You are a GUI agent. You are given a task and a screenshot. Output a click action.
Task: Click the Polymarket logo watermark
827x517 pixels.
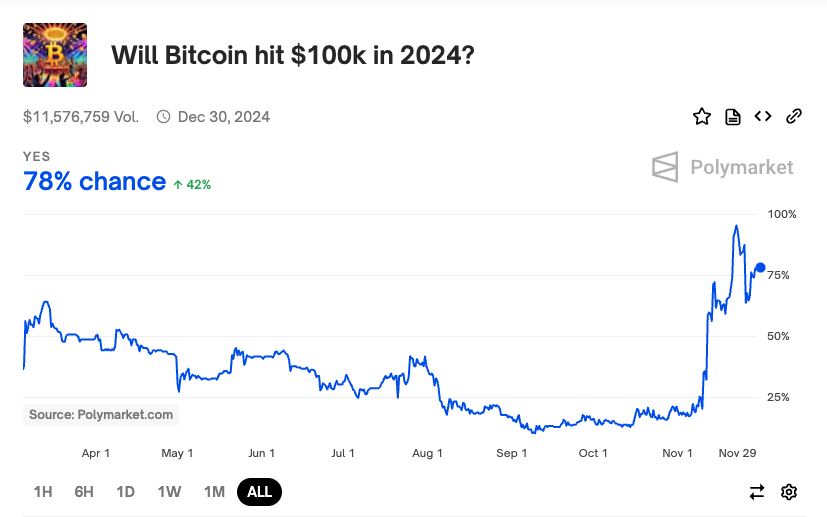[x=722, y=167]
